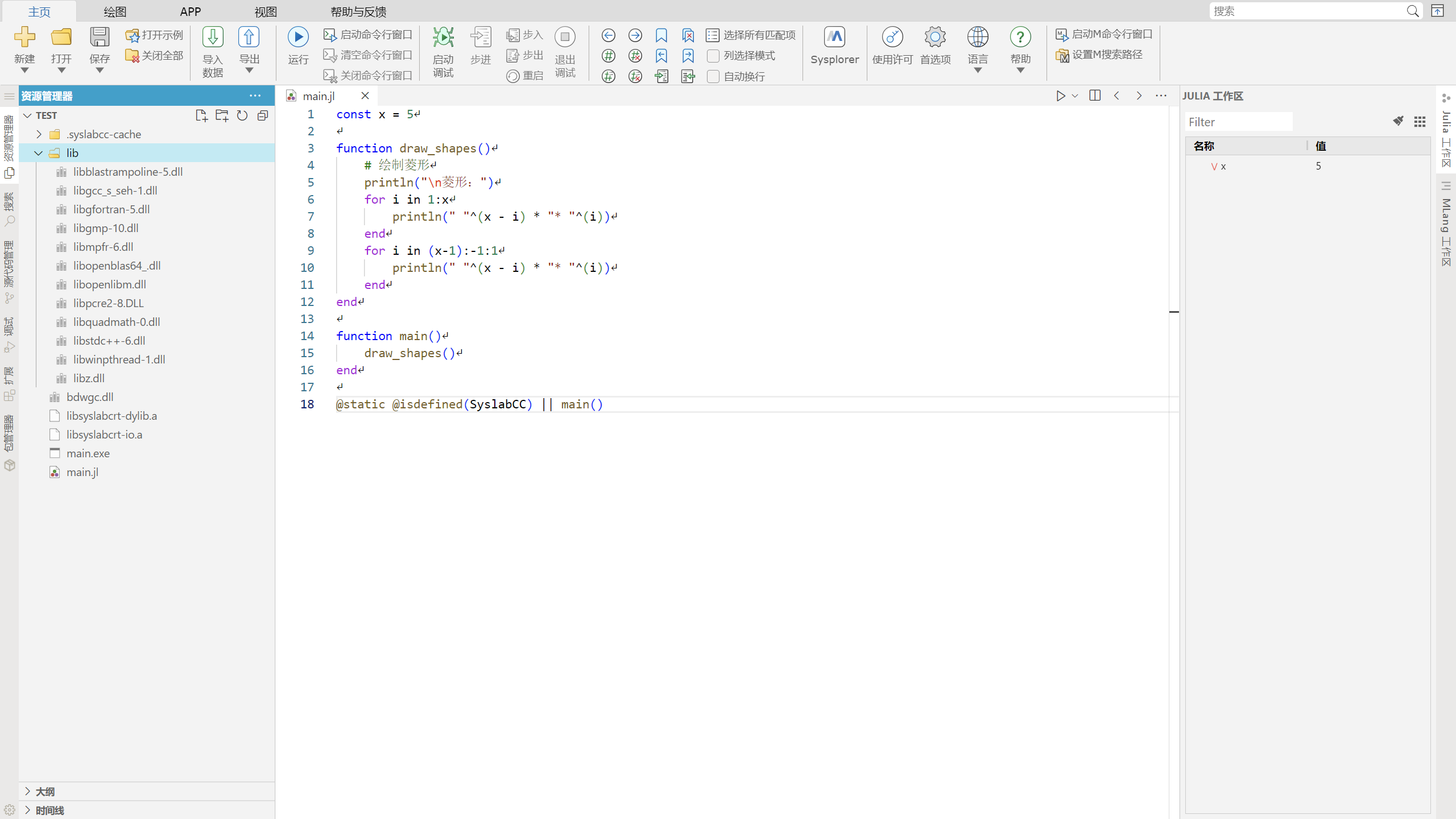Enable 列选择模式 column selection checkbox

click(713, 56)
